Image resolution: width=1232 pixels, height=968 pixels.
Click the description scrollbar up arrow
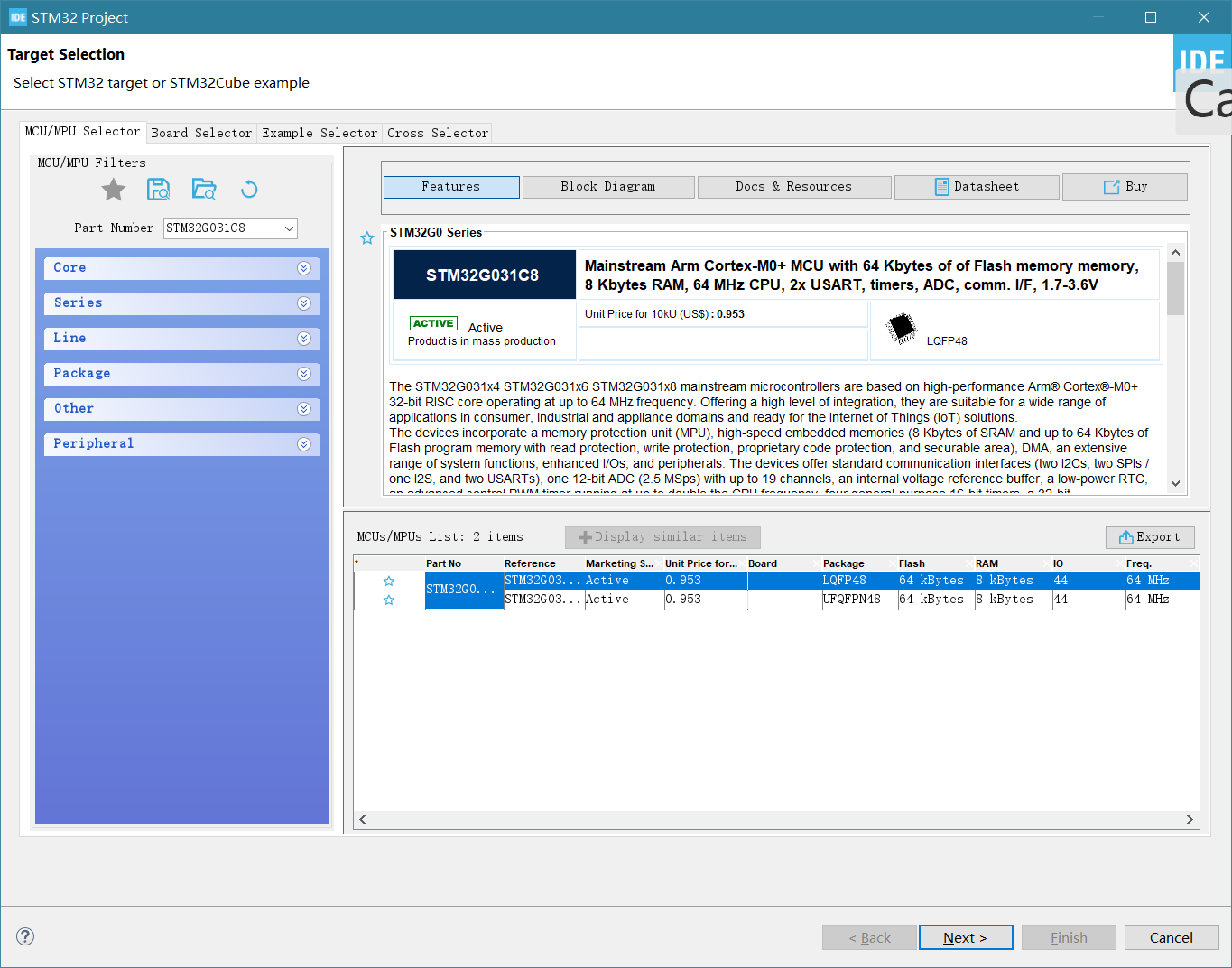(x=1175, y=253)
